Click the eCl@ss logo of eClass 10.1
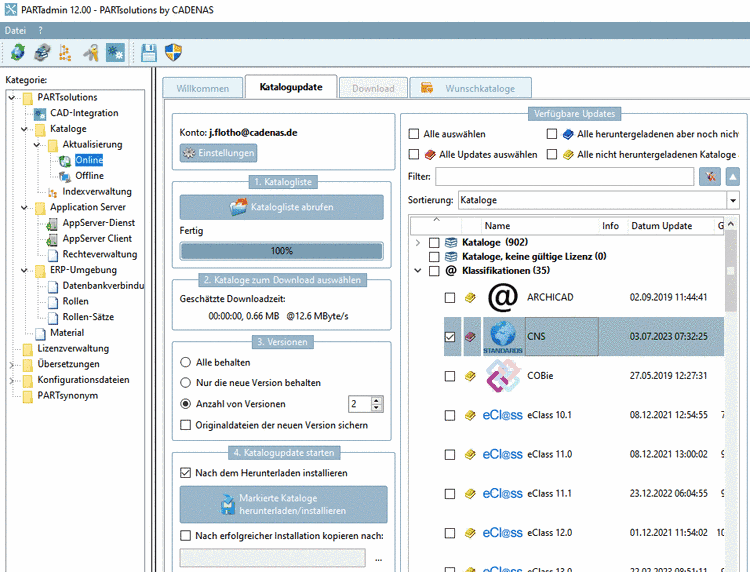 [502, 415]
